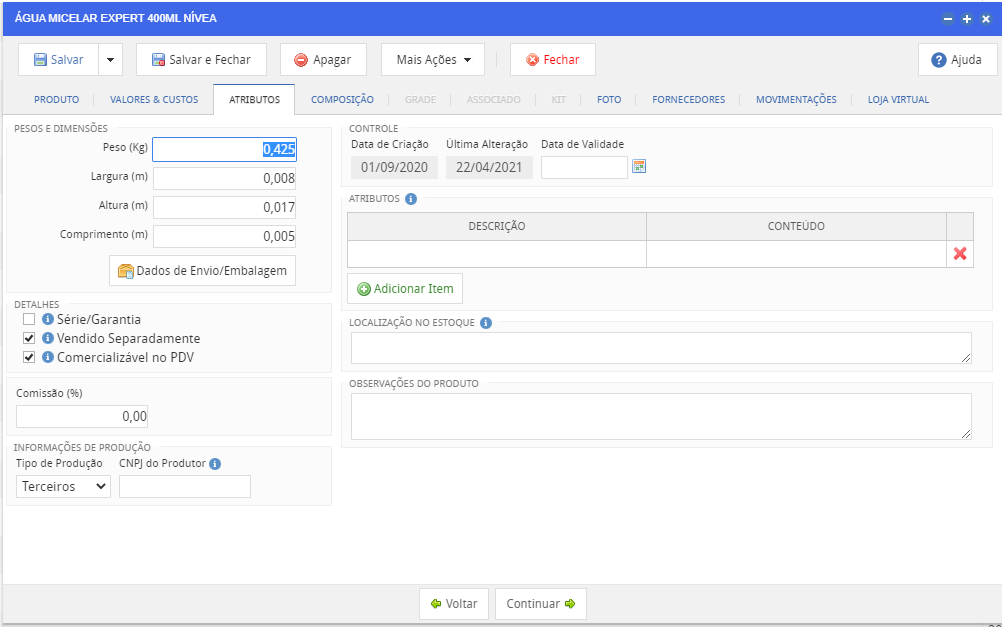Click Dados de Envio/Embalagem package button

[203, 271]
